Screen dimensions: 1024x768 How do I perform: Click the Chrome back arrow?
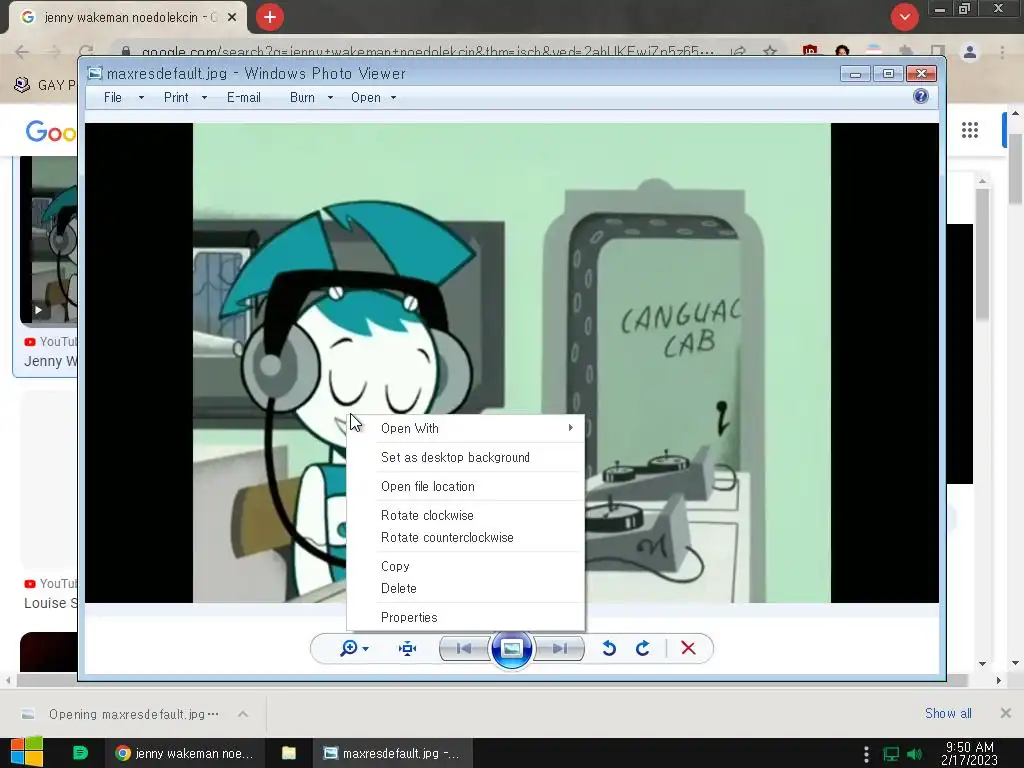click(22, 52)
